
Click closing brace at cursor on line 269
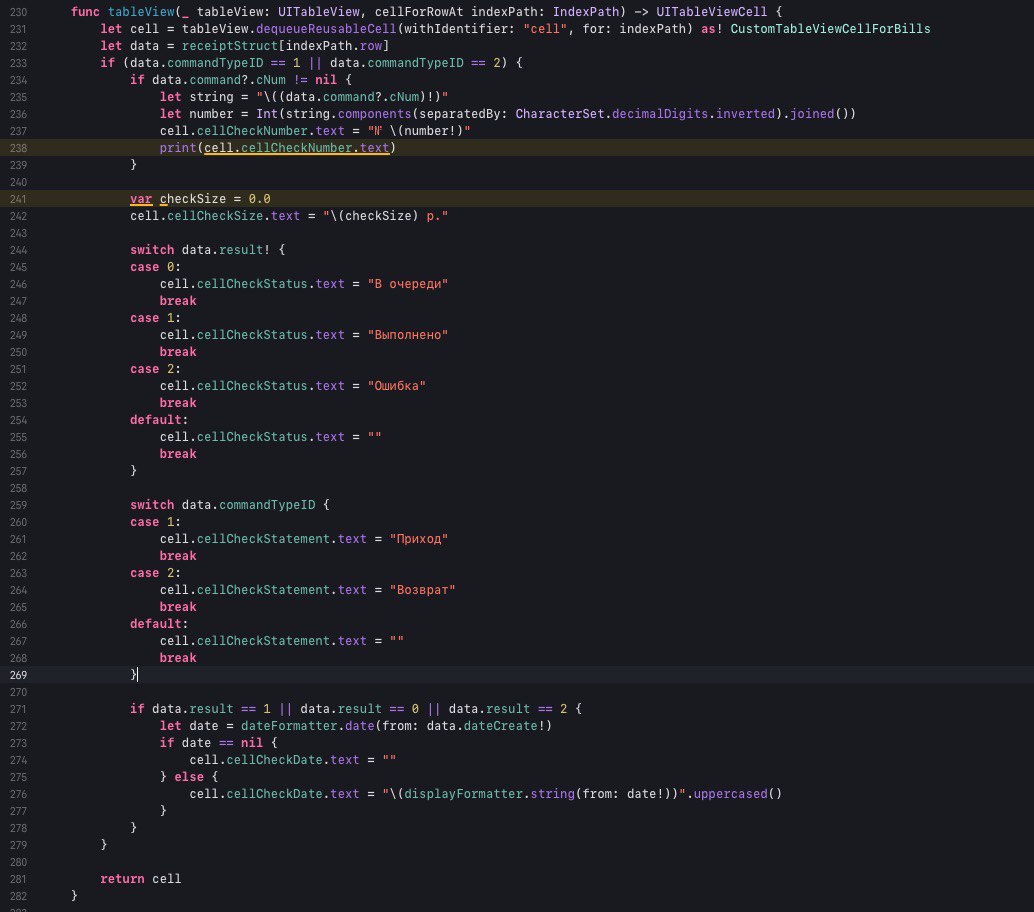(133, 675)
